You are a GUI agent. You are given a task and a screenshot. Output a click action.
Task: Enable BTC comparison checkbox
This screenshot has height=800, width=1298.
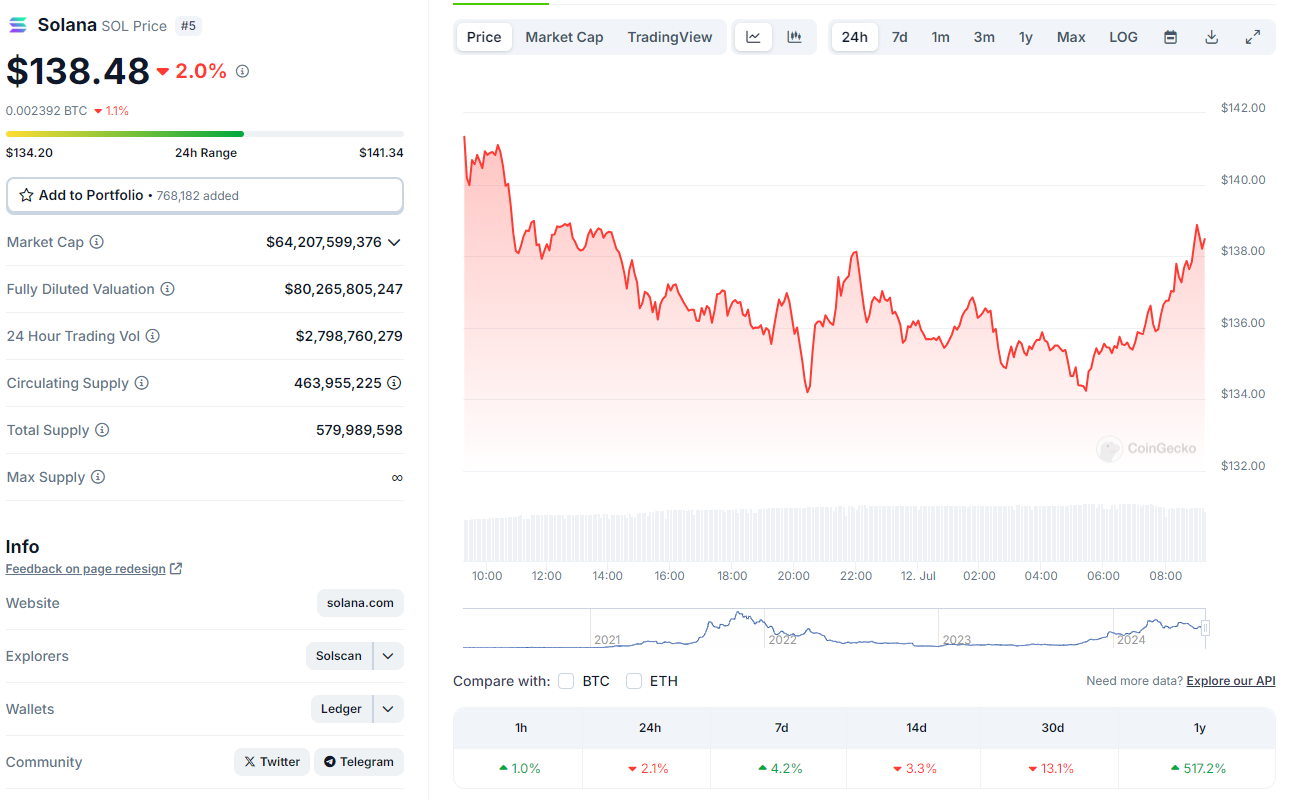[566, 681]
